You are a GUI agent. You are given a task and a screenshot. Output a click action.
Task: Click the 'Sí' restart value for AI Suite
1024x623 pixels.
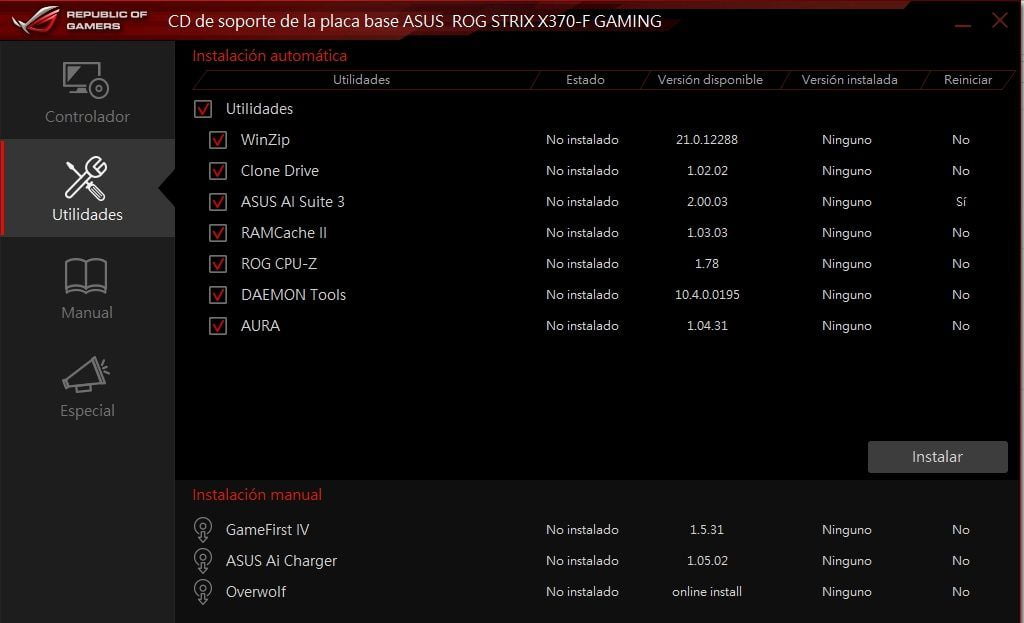(x=961, y=202)
